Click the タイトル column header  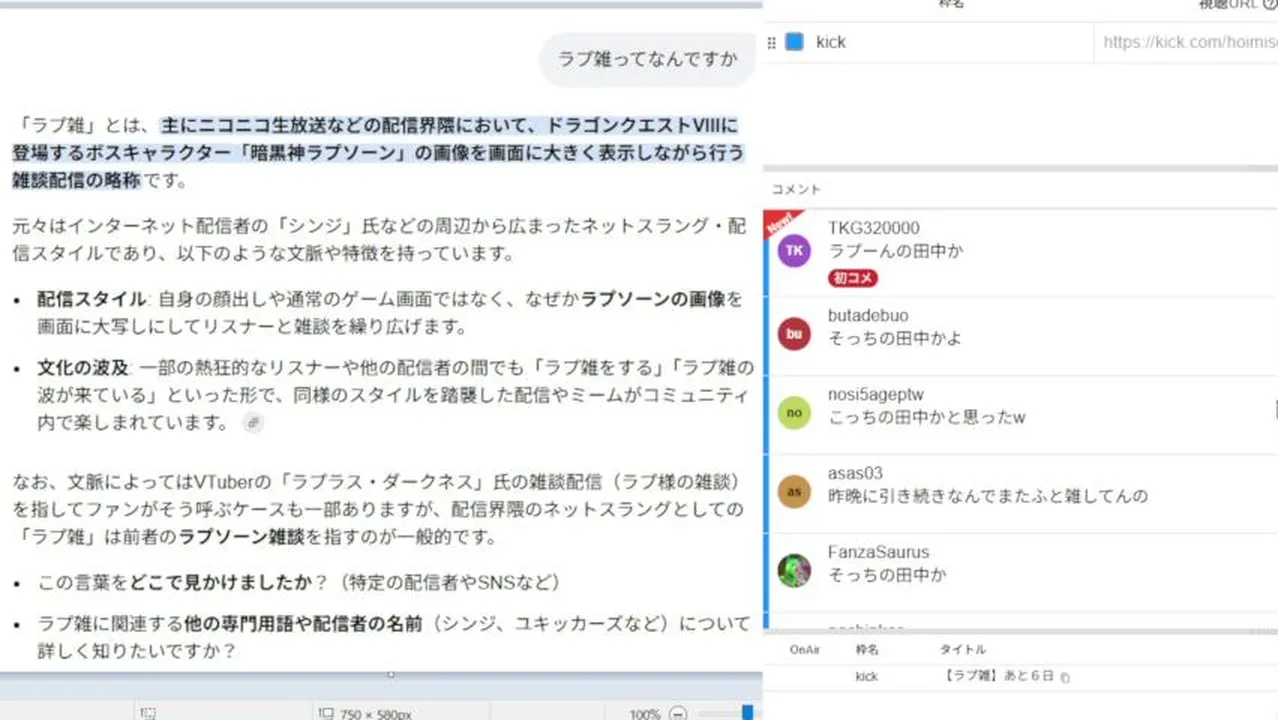coord(962,650)
